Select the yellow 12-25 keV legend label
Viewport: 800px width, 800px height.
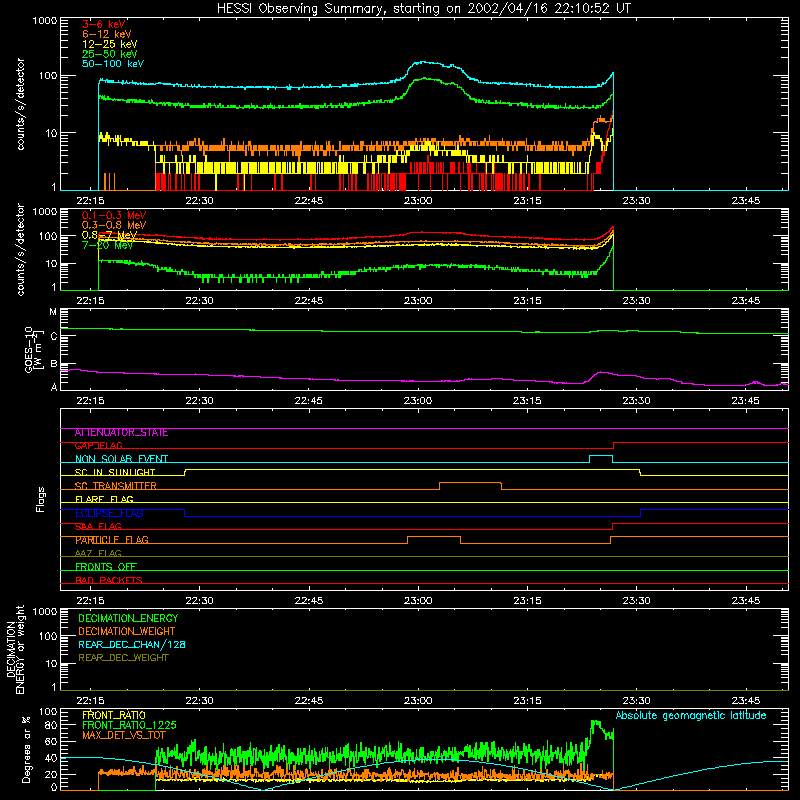pyautogui.click(x=110, y=44)
